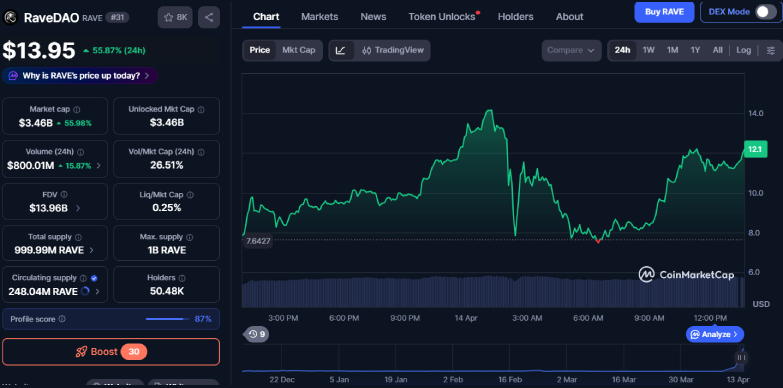
Task: Expand Volume (24h) details chevron
Action: pyautogui.click(x=98, y=166)
